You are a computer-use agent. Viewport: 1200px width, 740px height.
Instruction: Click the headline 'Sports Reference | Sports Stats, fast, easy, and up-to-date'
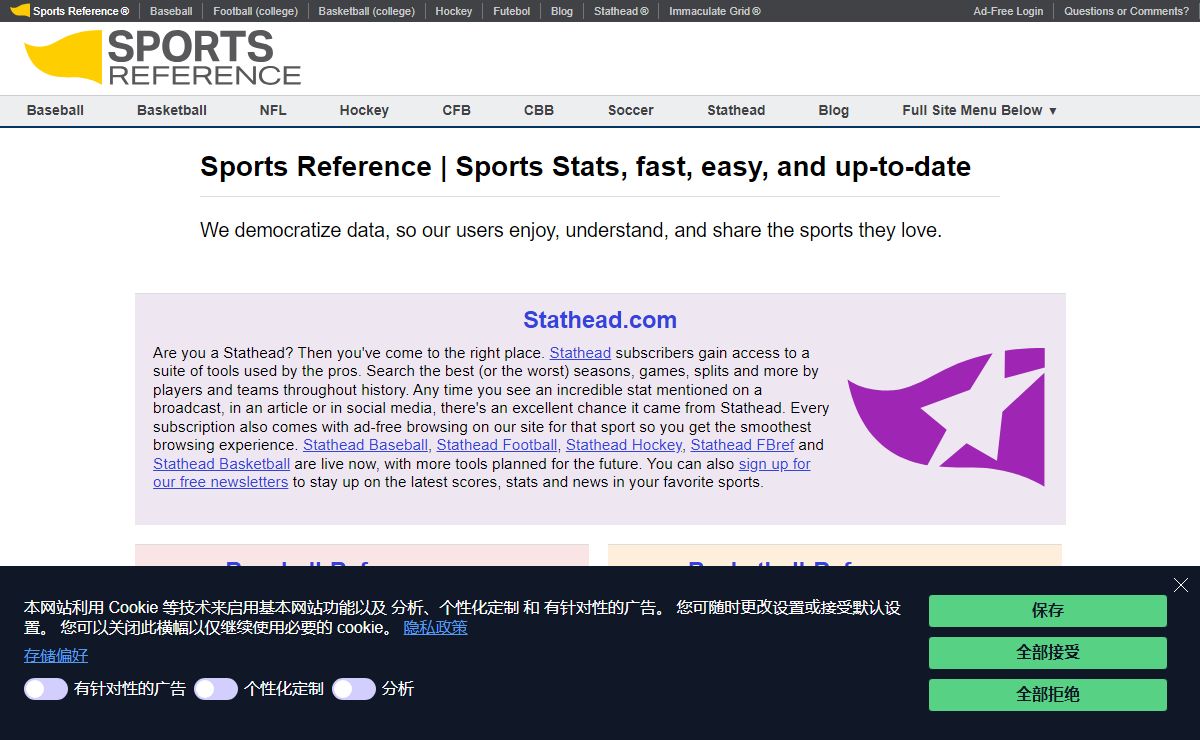tap(585, 166)
